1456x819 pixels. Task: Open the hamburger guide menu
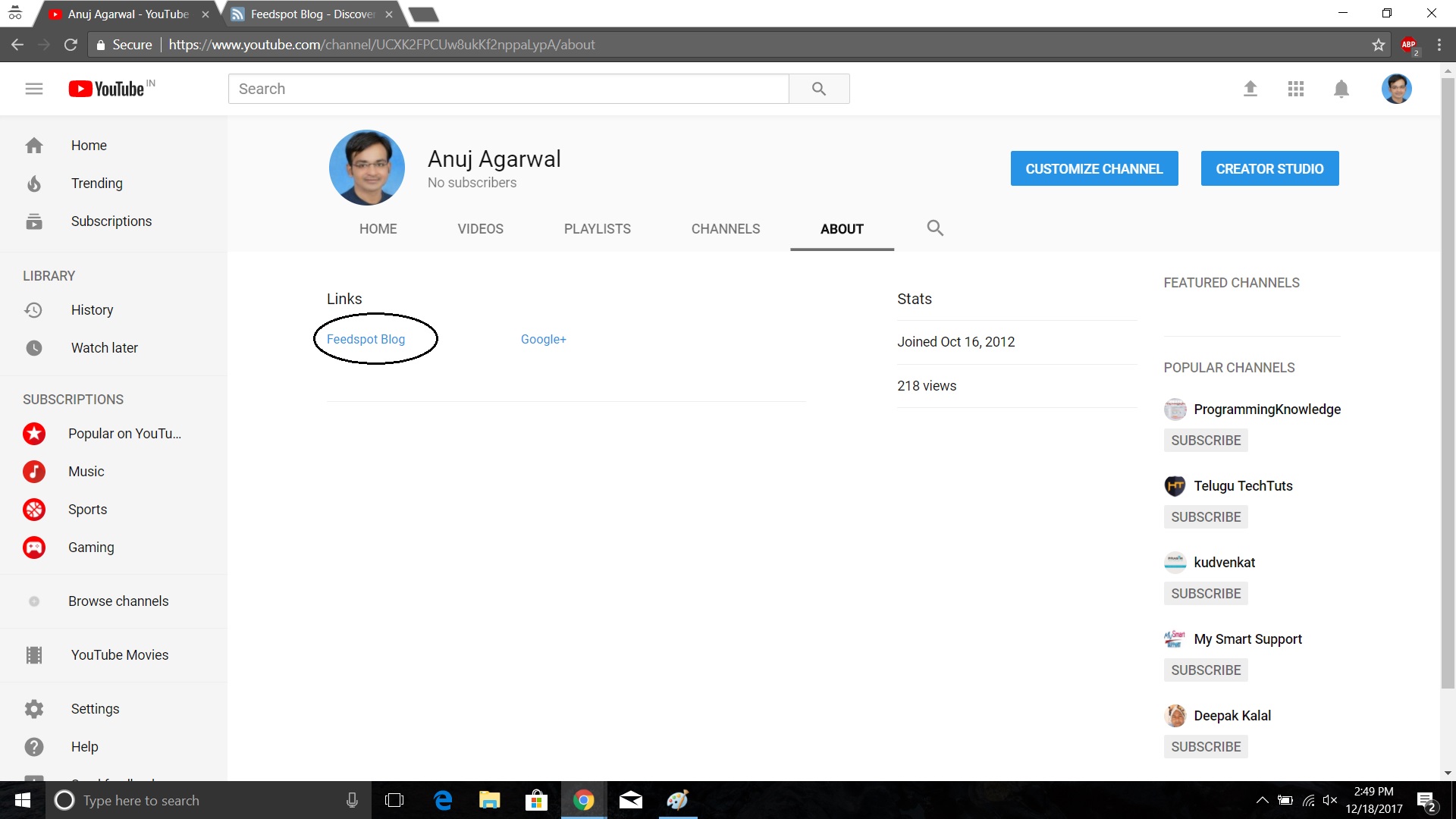pos(34,89)
